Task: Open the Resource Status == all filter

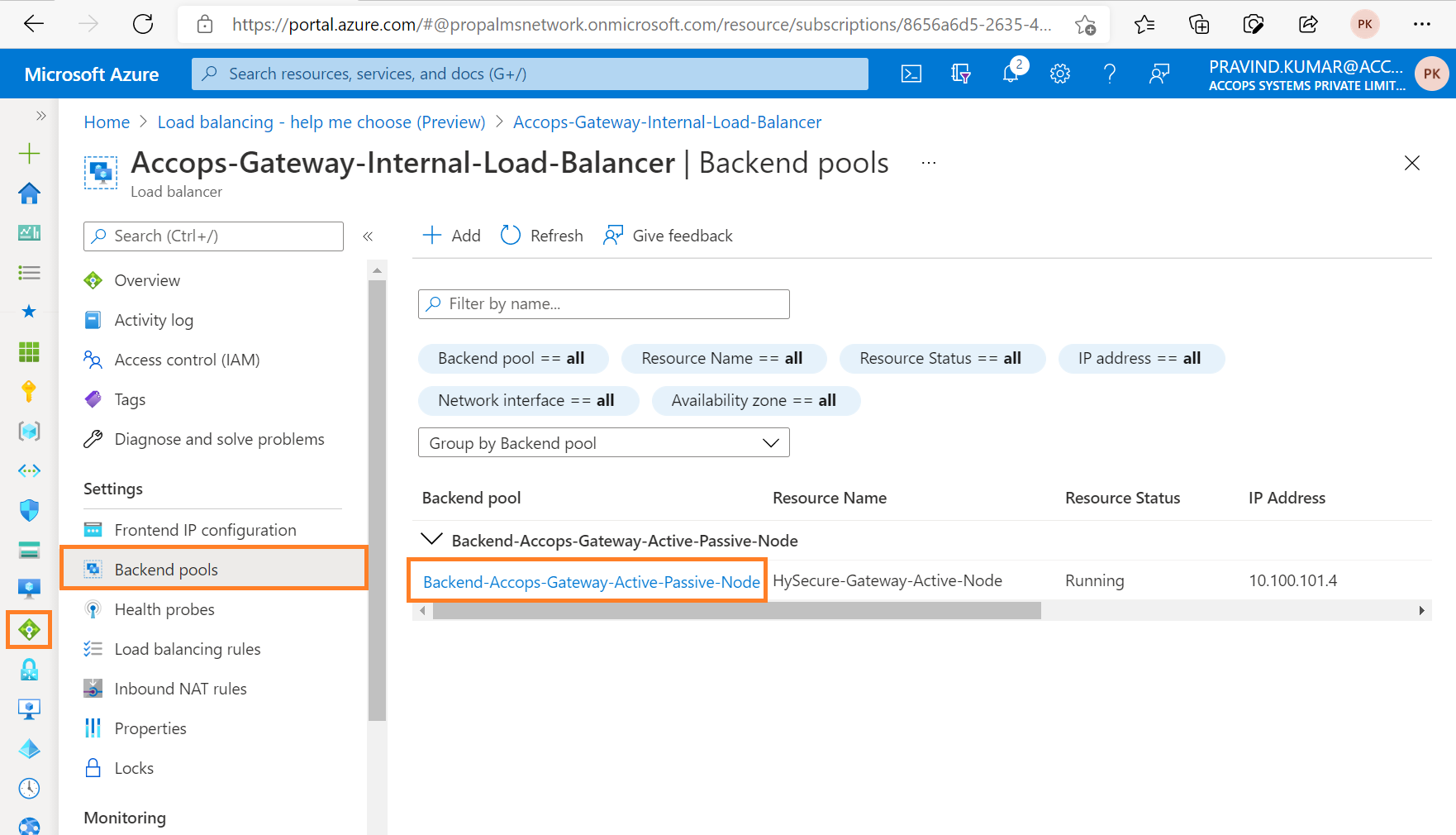Action: click(942, 358)
